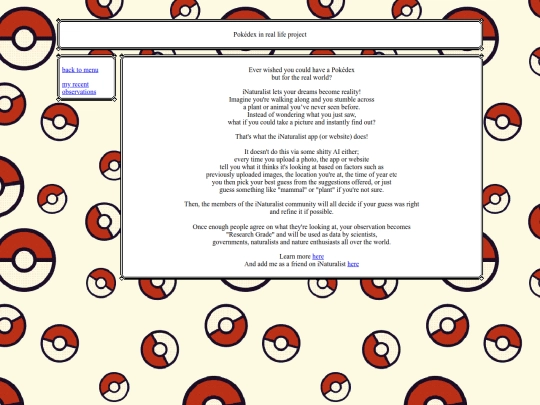This screenshot has height=405, width=540.
Task: Click the 'tell you what it thinks' line
Action: [x=301, y=167]
